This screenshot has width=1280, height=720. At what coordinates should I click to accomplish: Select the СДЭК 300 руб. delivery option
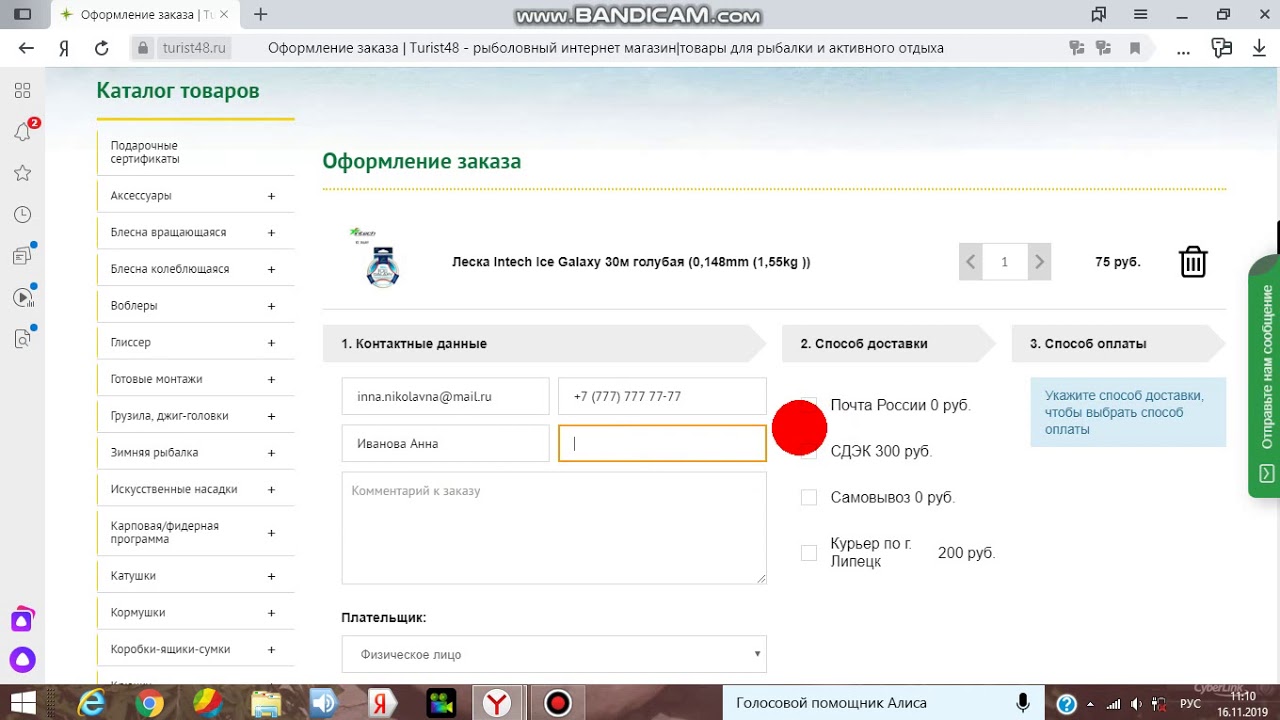809,451
